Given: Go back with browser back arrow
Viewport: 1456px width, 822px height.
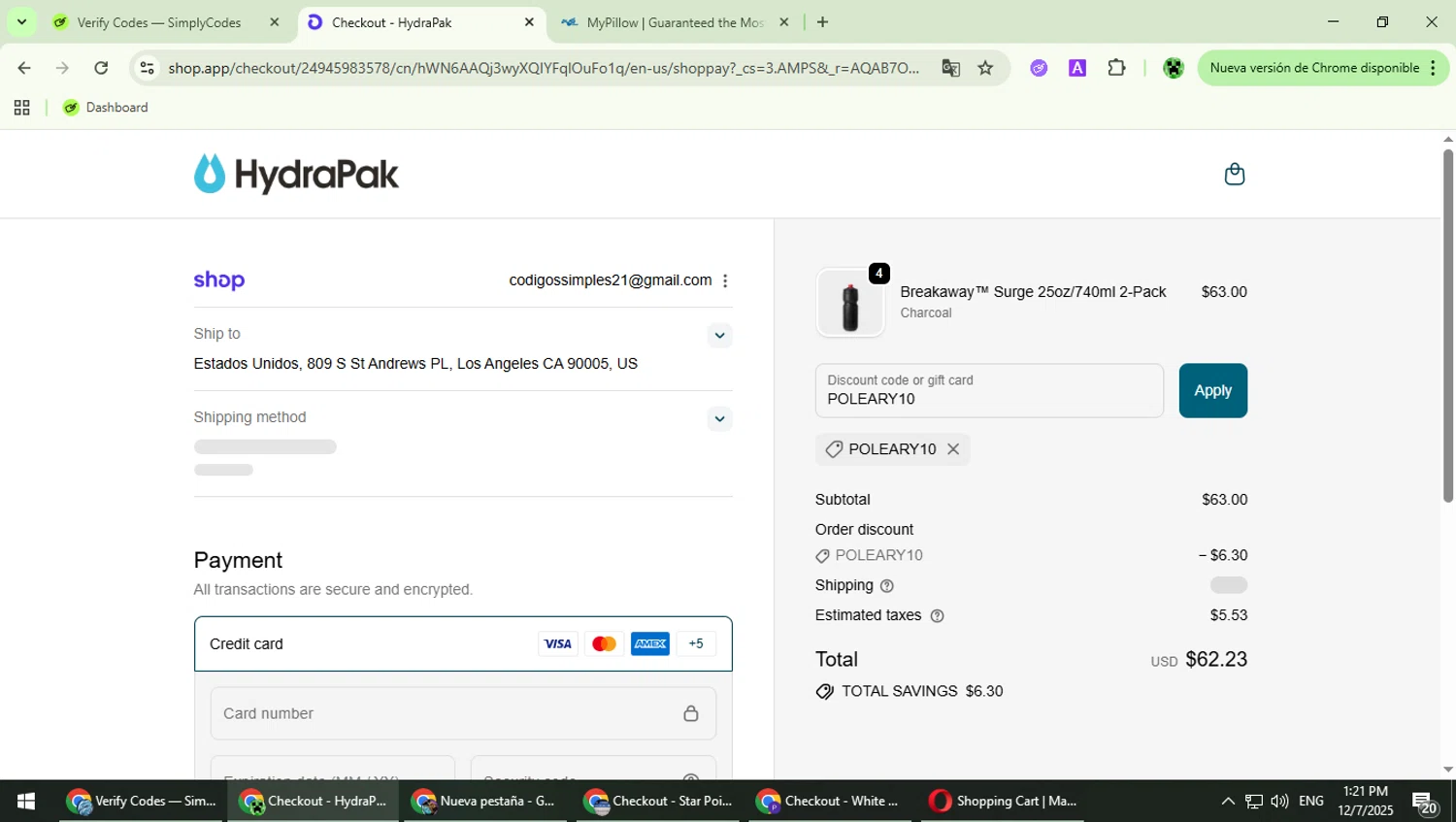Looking at the screenshot, I should [24, 68].
